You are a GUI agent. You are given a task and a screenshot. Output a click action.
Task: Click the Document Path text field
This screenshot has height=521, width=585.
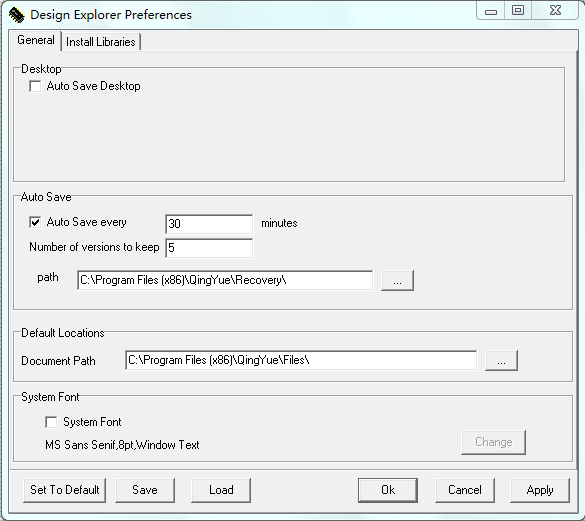(301, 360)
